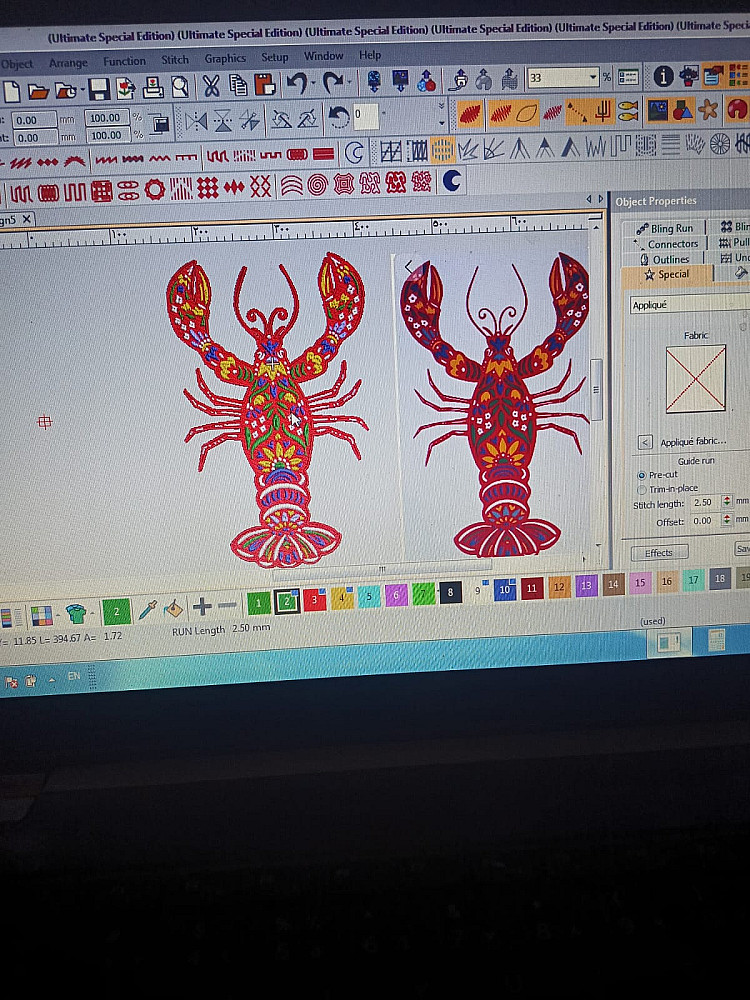
Task: Open the Arrange menu
Action: click(x=68, y=63)
